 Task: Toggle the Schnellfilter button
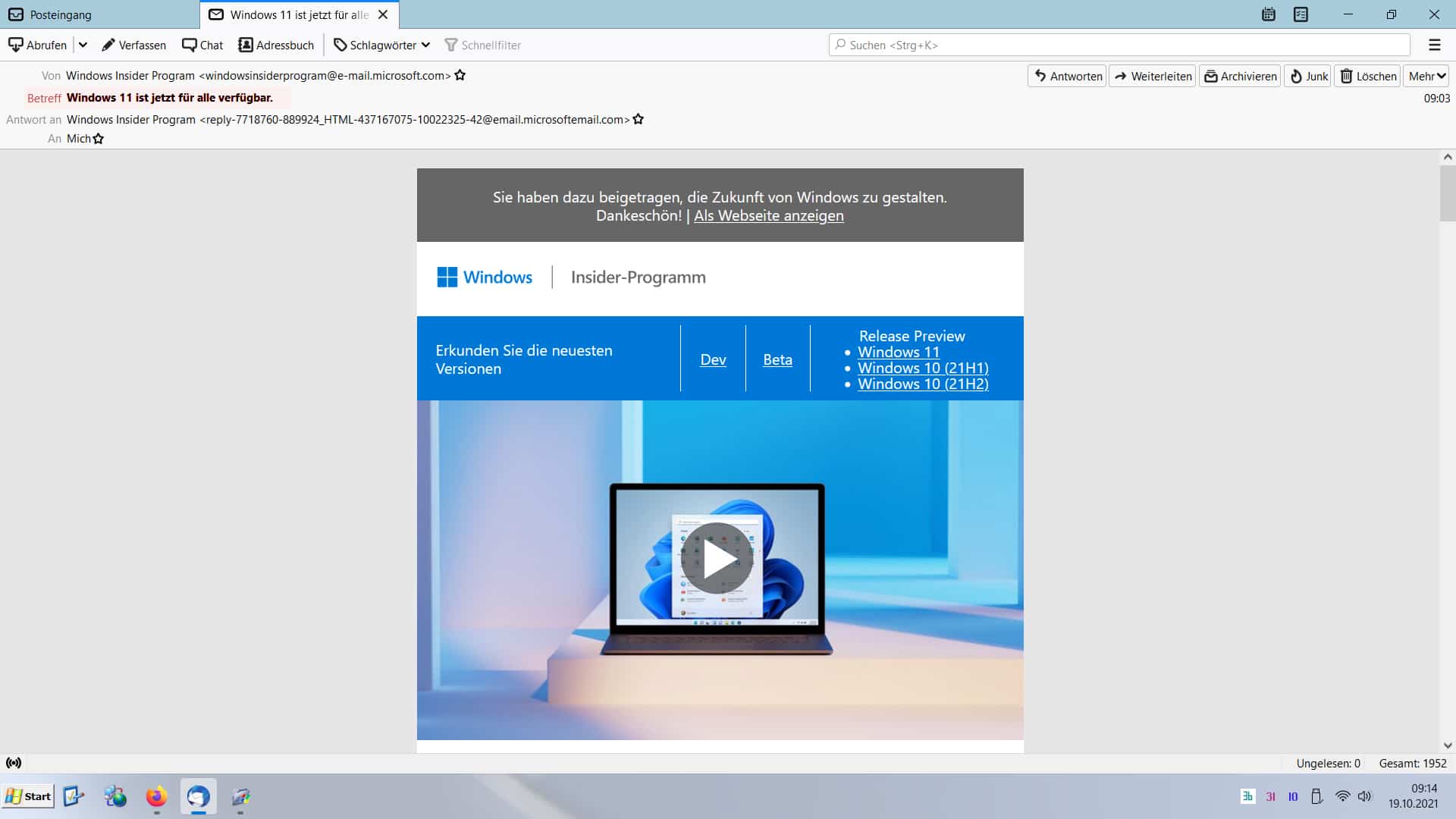[483, 45]
